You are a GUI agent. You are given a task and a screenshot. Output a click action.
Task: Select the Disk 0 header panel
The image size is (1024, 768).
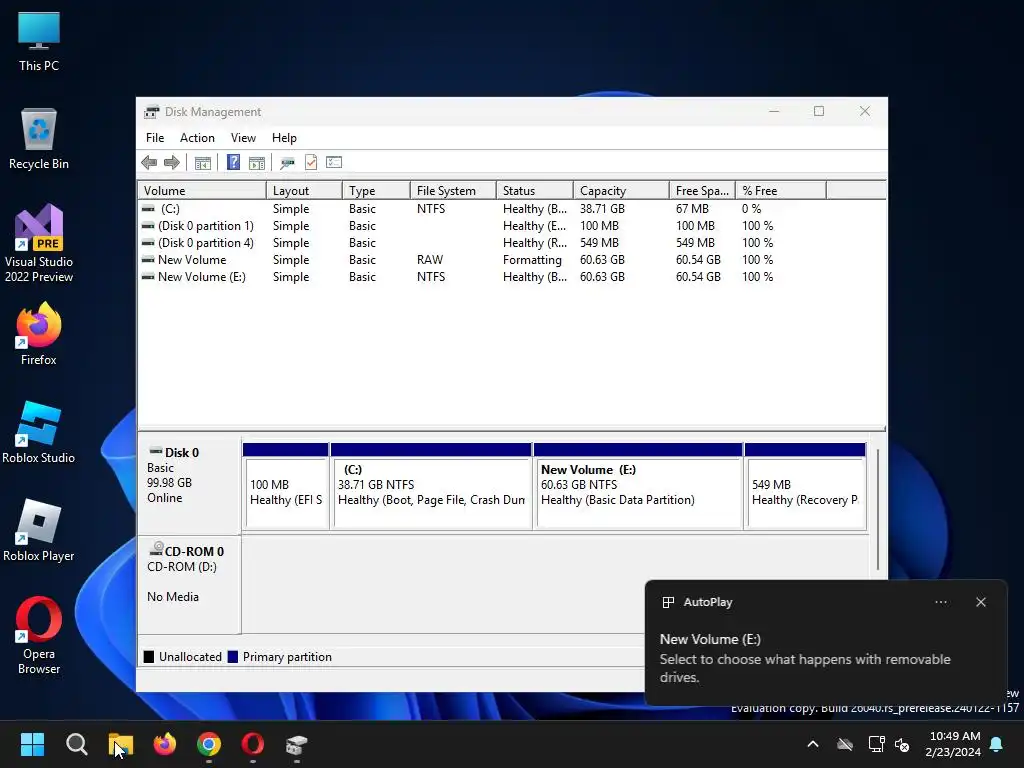coord(189,487)
